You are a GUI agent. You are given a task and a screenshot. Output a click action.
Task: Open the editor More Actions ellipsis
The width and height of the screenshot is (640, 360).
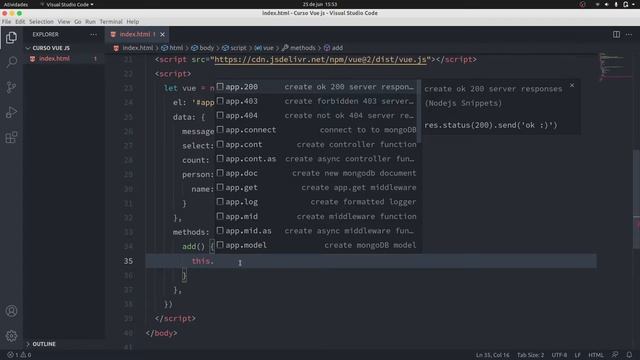coord(629,35)
